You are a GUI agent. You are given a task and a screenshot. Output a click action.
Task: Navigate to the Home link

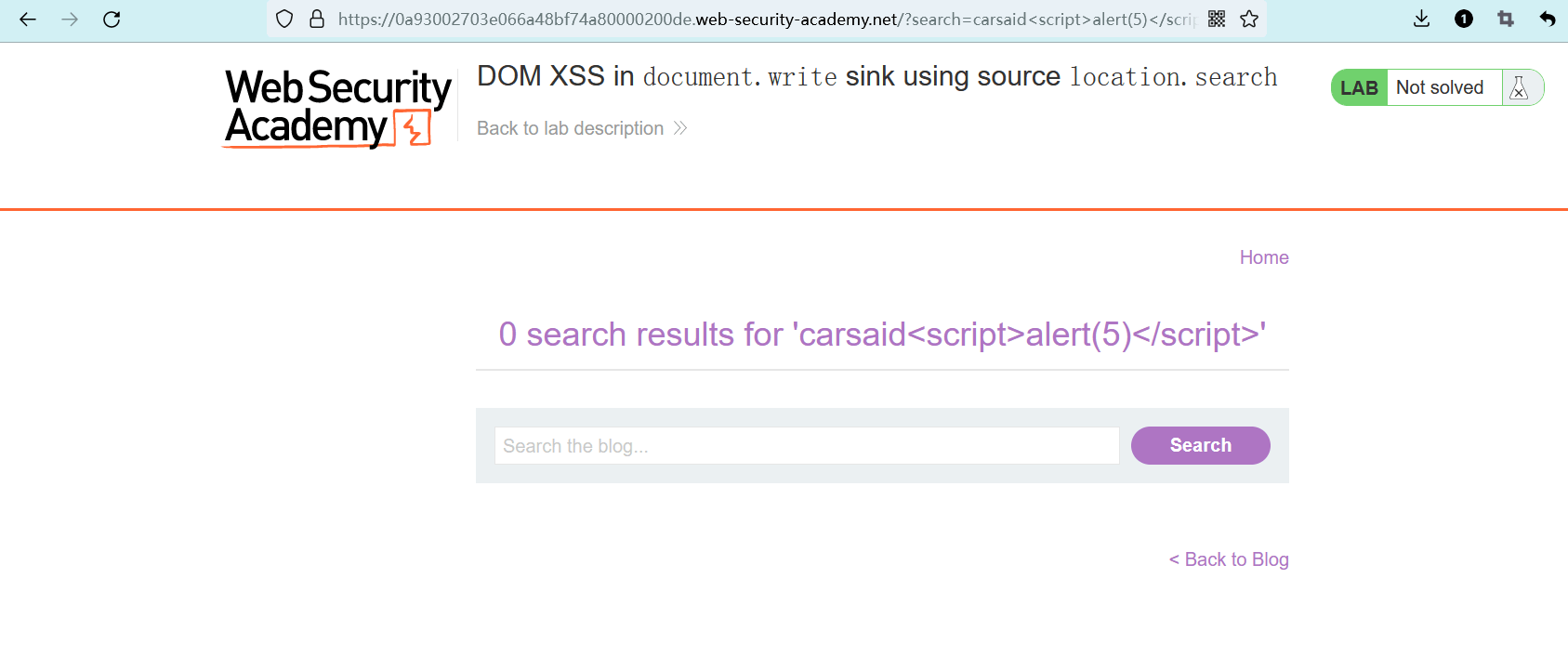tap(1264, 257)
